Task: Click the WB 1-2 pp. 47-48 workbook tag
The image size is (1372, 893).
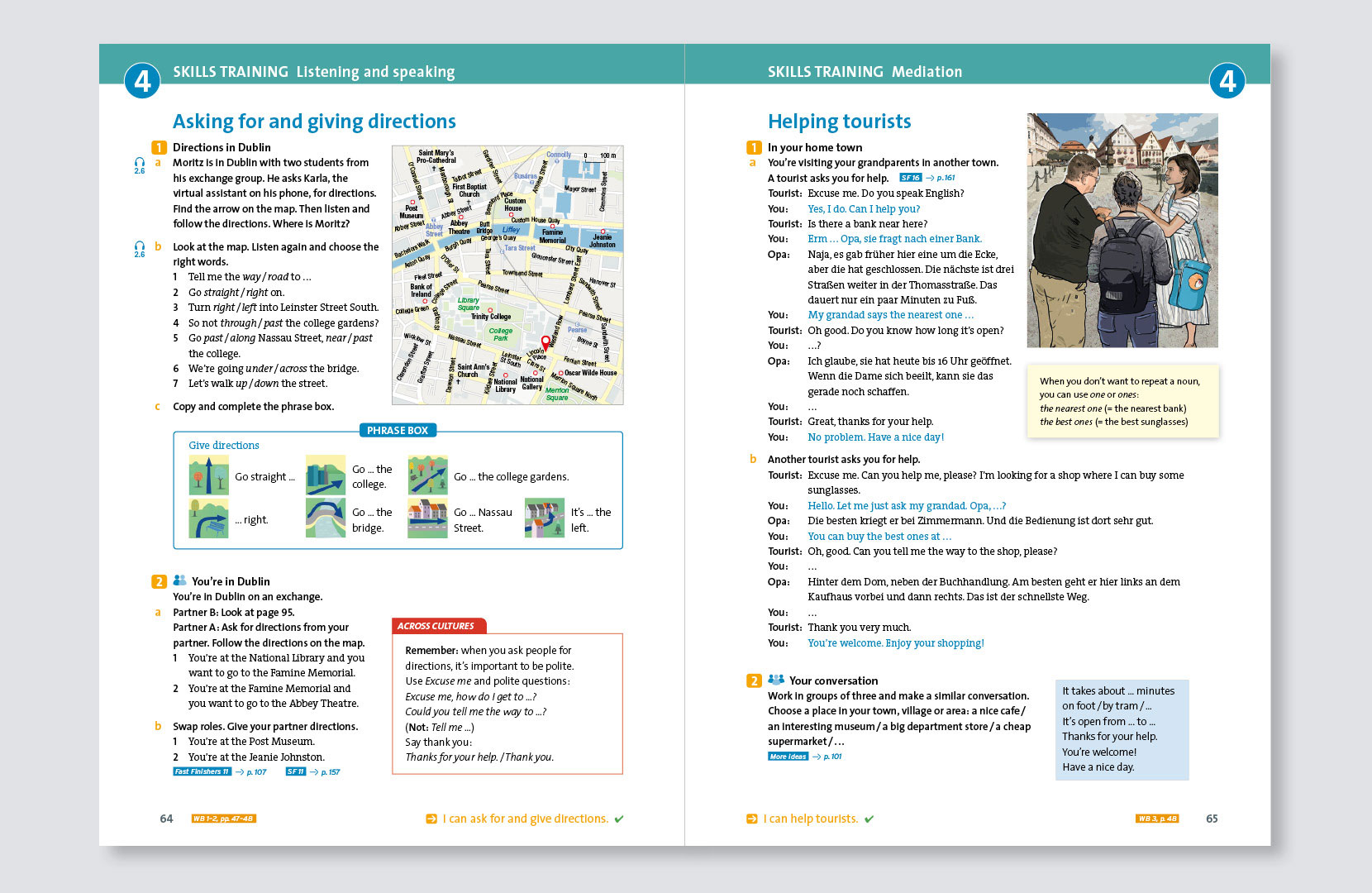Action: 223,819
